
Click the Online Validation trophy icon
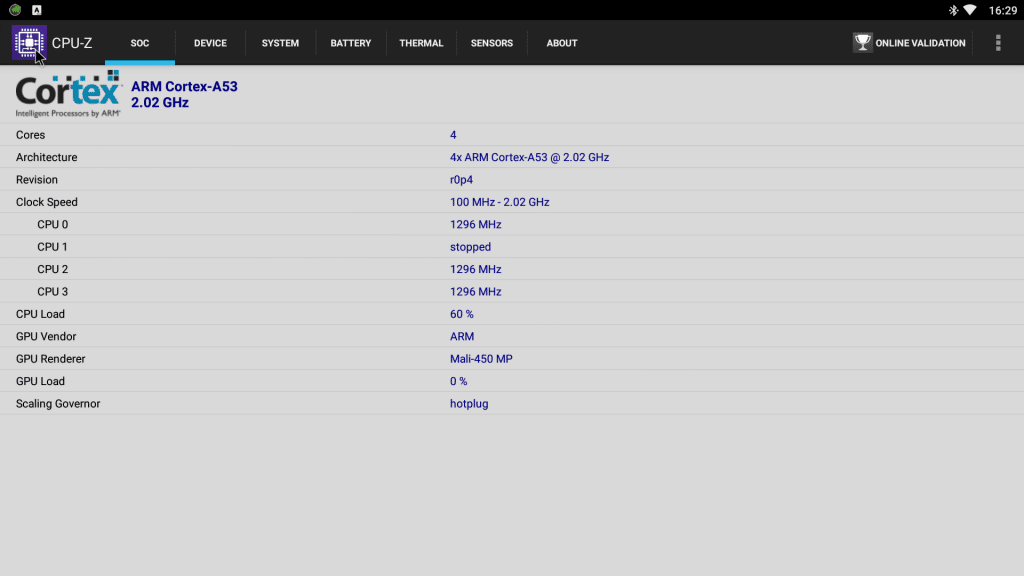862,43
